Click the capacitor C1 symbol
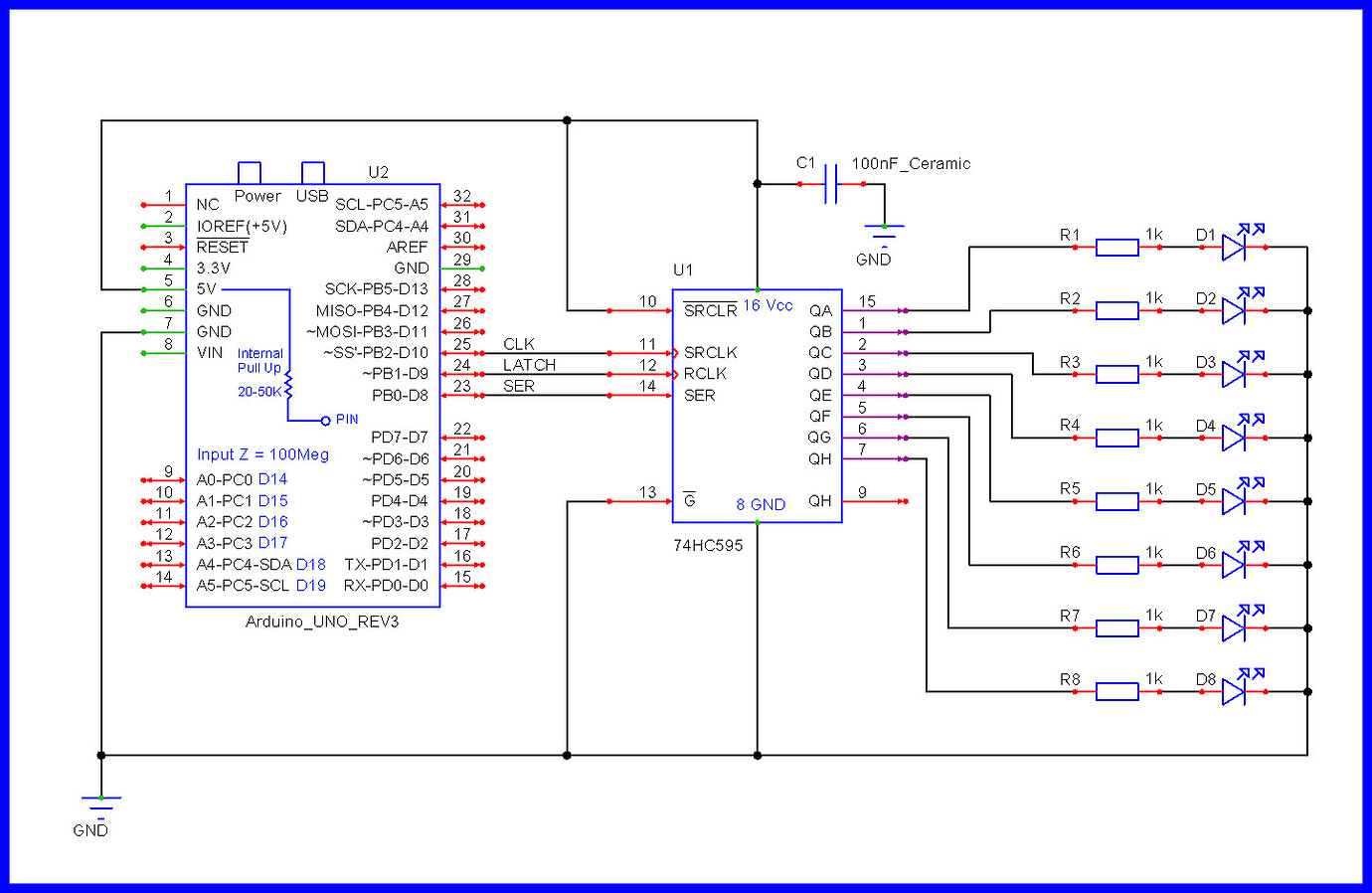 (x=831, y=184)
